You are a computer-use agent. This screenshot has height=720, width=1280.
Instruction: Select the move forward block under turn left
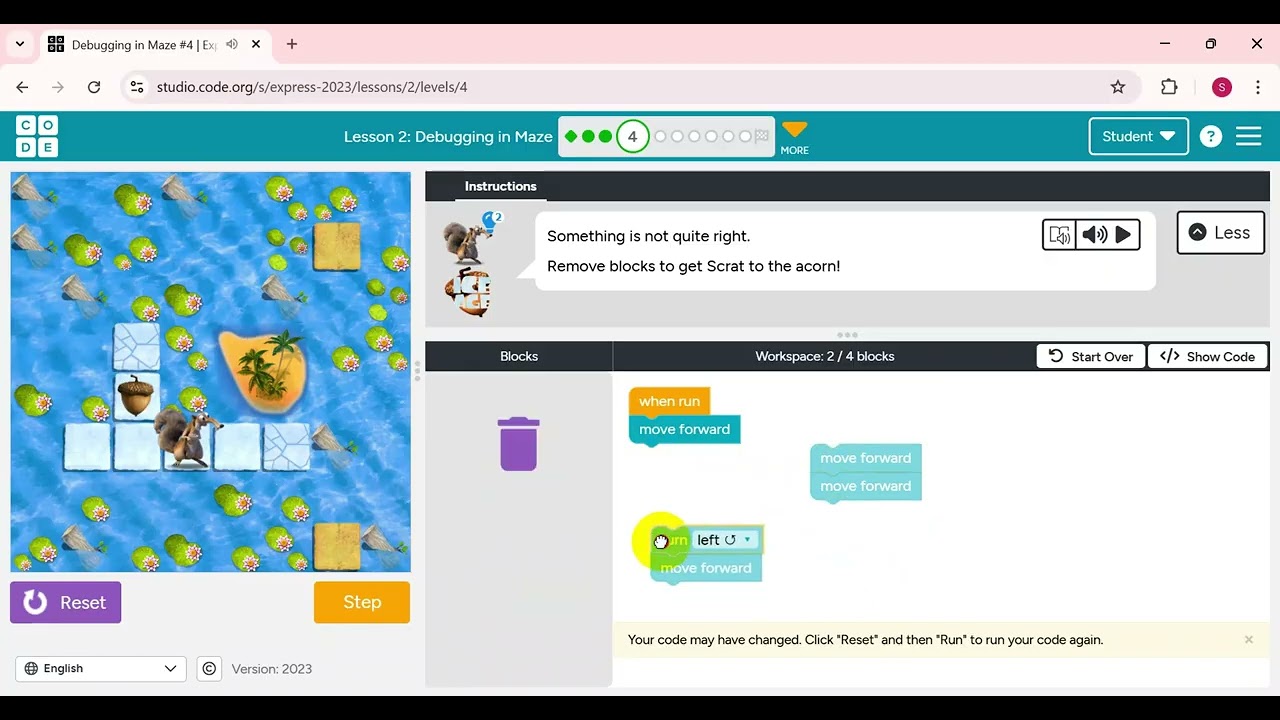[x=705, y=568]
